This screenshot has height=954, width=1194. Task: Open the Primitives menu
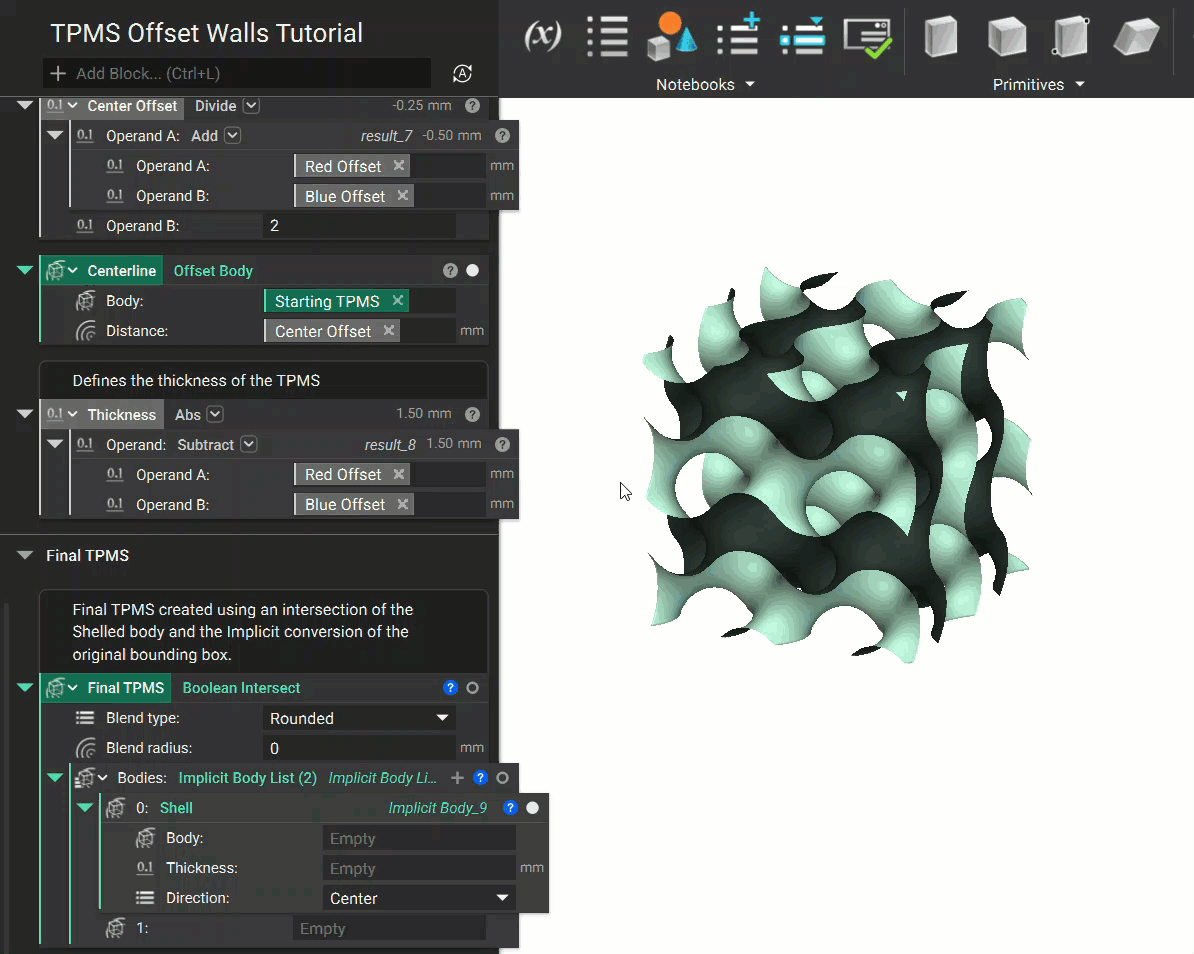(x=1038, y=85)
